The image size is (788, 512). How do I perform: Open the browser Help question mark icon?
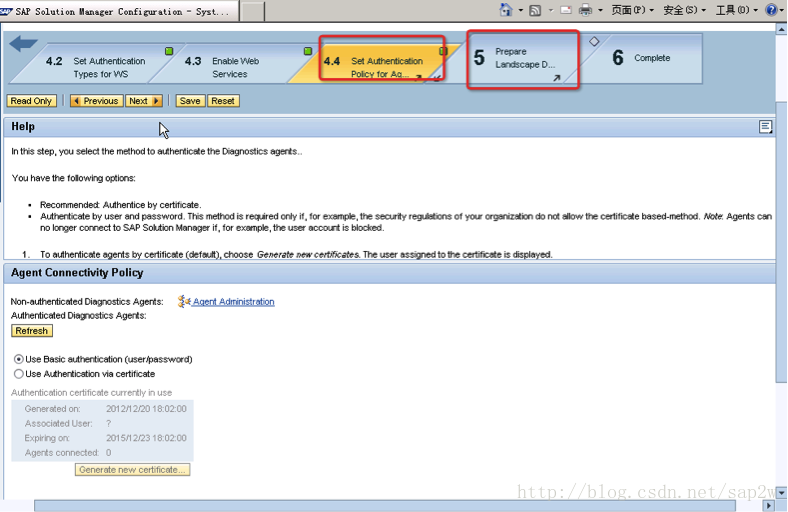pyautogui.click(x=771, y=10)
